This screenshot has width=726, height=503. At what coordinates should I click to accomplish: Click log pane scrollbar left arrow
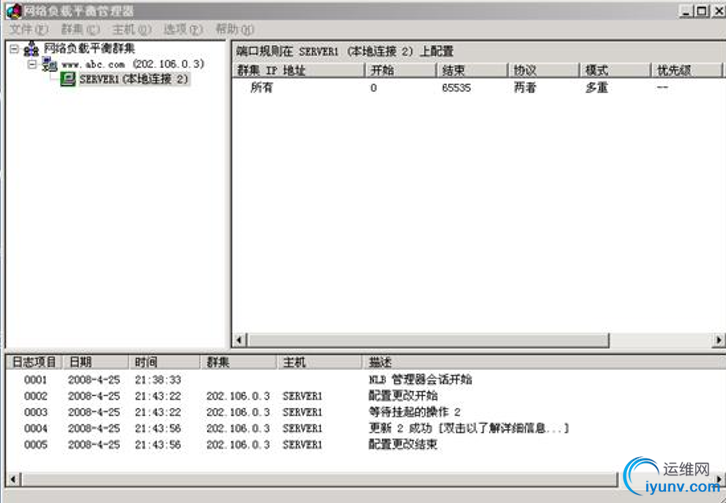(x=13, y=479)
